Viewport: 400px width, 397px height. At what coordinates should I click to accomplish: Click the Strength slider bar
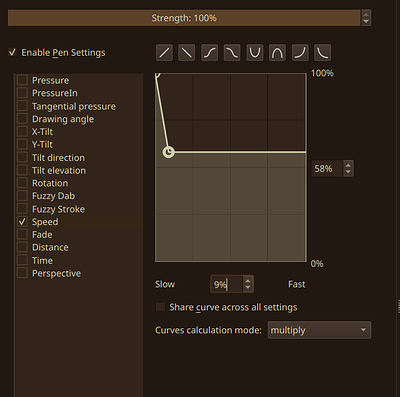184,18
